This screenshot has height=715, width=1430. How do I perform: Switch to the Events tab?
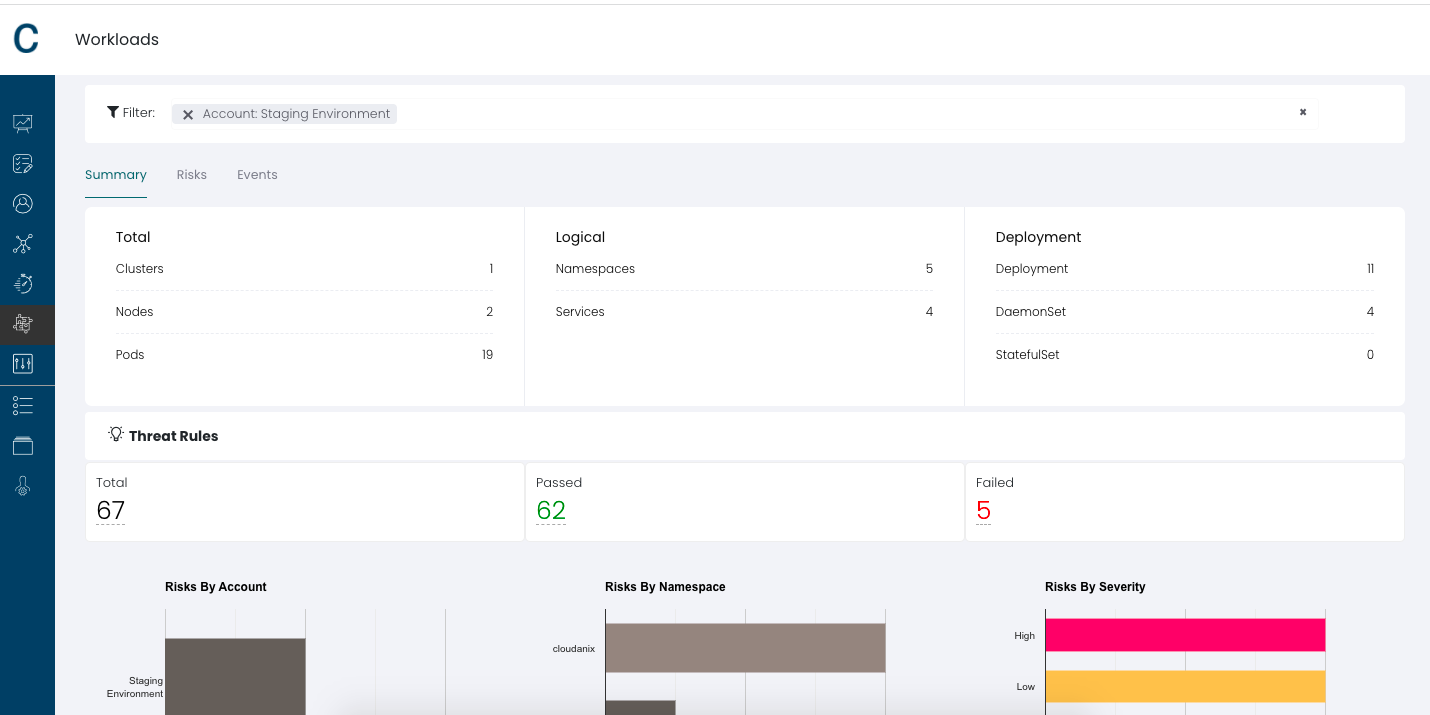pos(257,175)
